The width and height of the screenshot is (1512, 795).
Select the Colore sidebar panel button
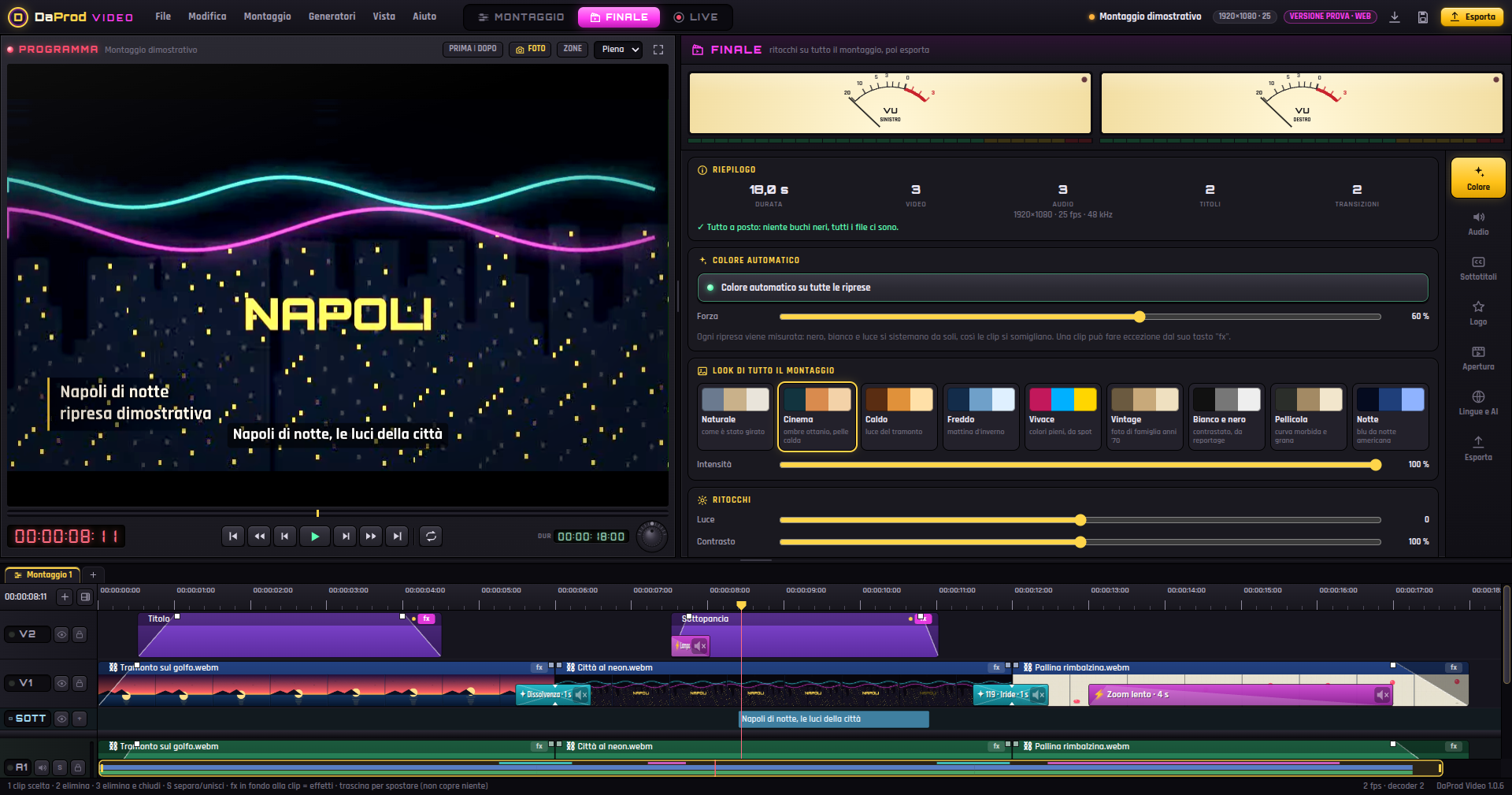coord(1478,178)
